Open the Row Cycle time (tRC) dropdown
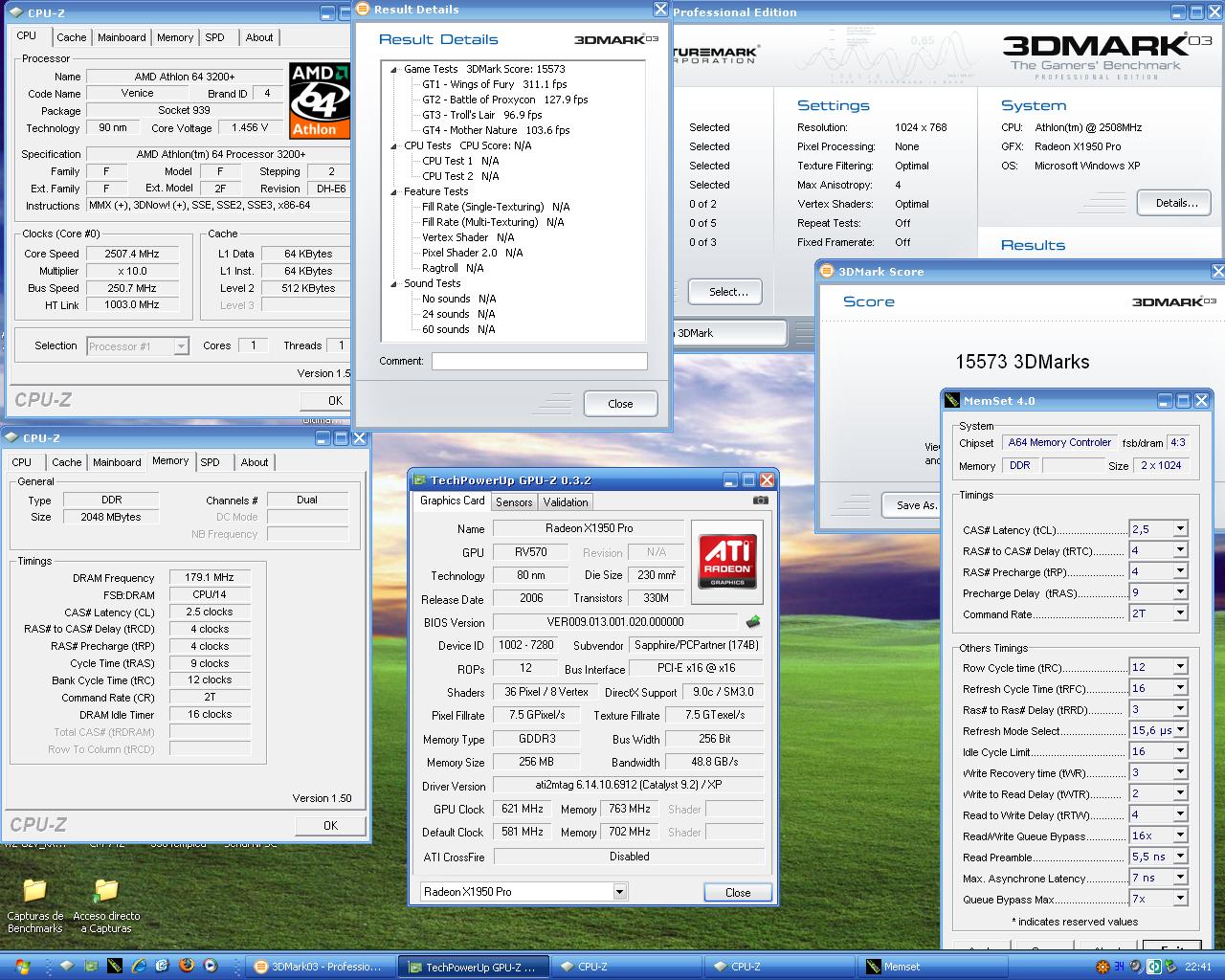Image resolution: width=1225 pixels, height=980 pixels. pos(1180,667)
